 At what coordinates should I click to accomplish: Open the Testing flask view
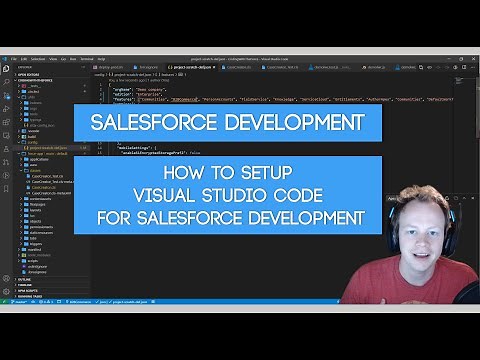(6, 149)
